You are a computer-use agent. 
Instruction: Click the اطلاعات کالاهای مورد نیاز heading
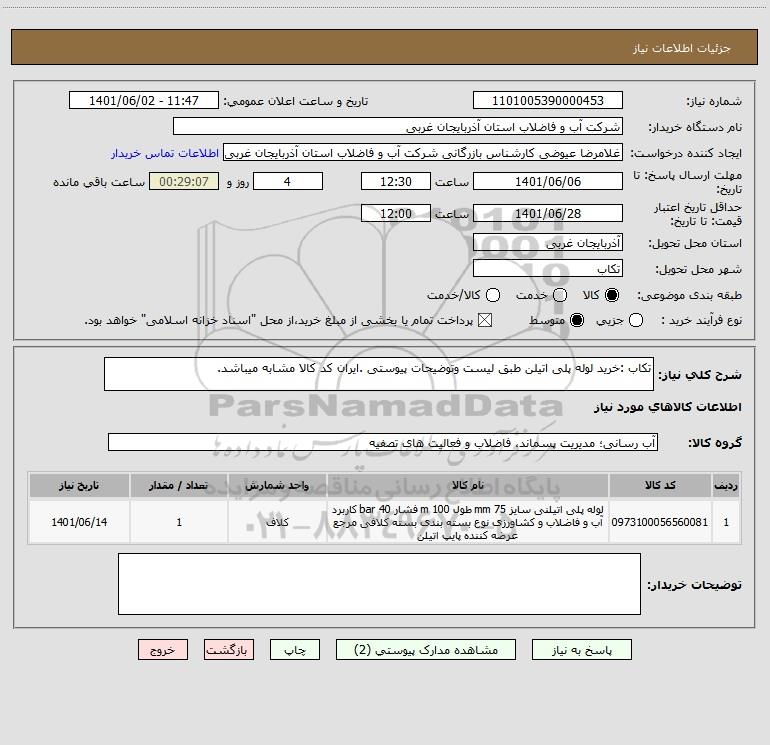pyautogui.click(x=668, y=407)
